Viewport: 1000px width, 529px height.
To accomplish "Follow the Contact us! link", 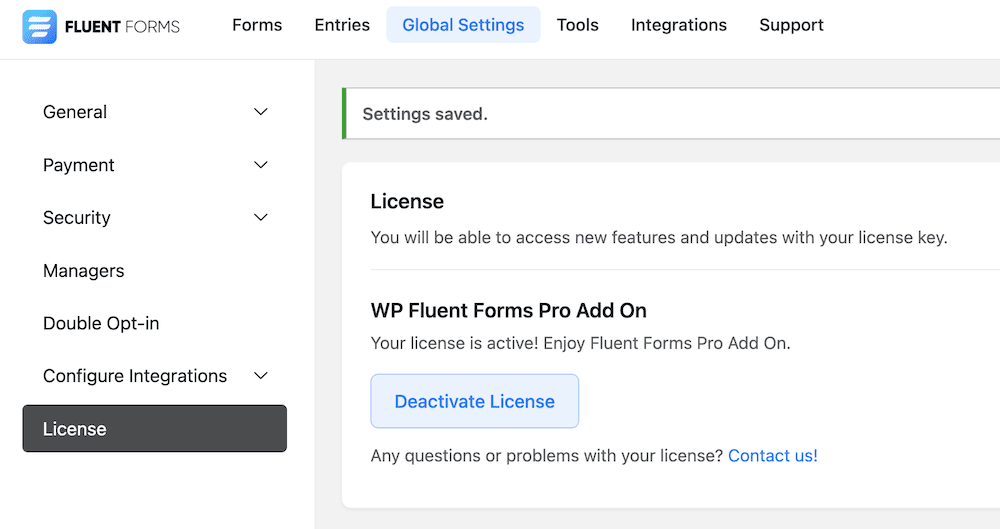I will tap(772, 456).
